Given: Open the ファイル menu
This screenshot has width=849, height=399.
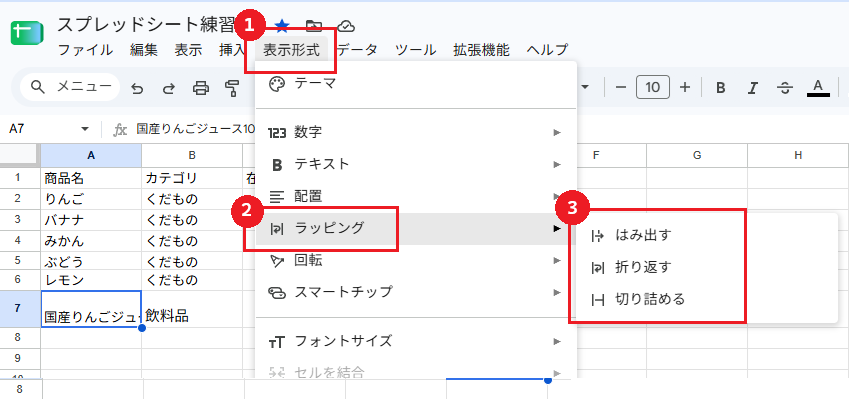Looking at the screenshot, I should click(85, 50).
